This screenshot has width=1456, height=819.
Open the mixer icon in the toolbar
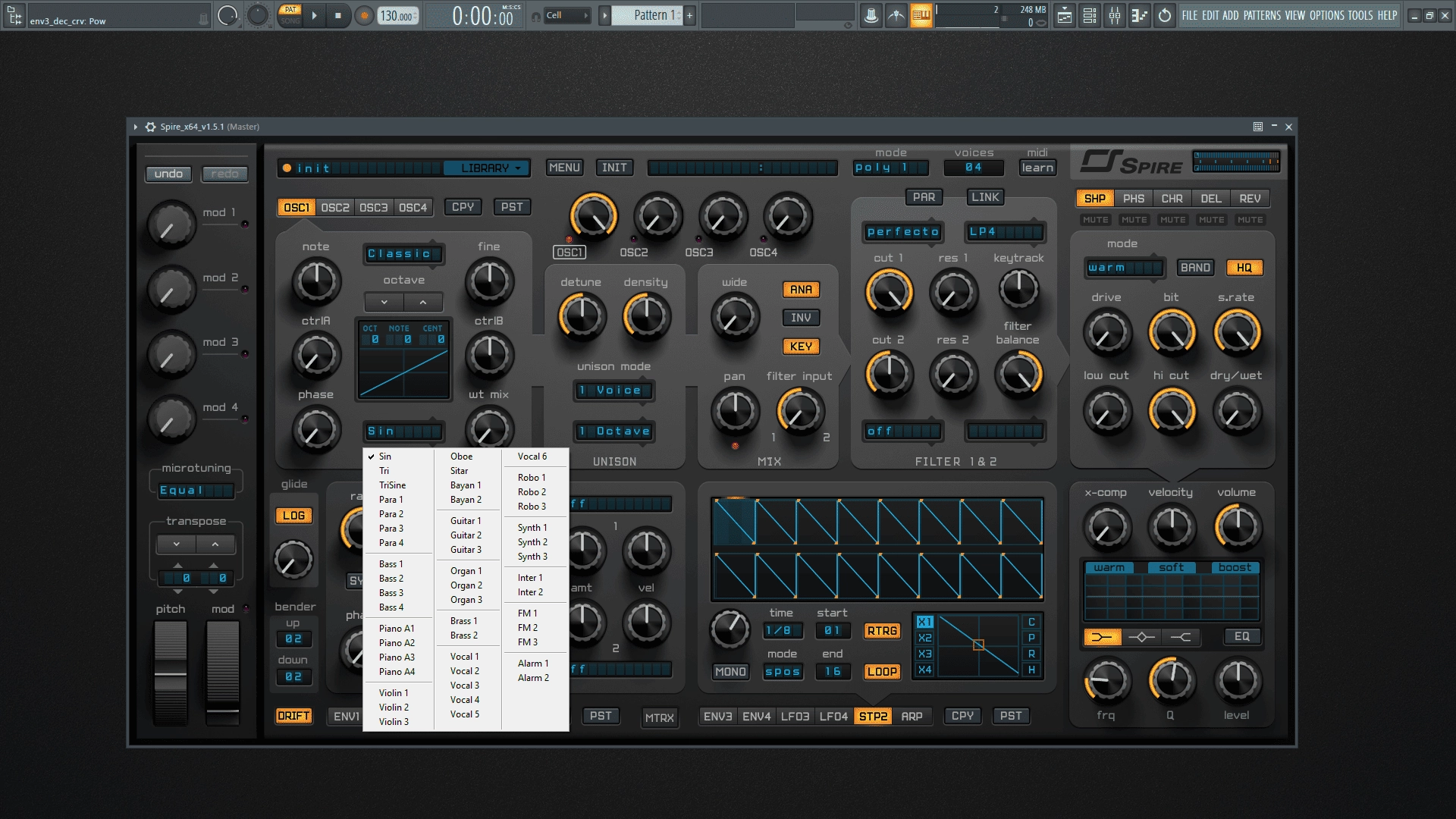[x=1115, y=15]
